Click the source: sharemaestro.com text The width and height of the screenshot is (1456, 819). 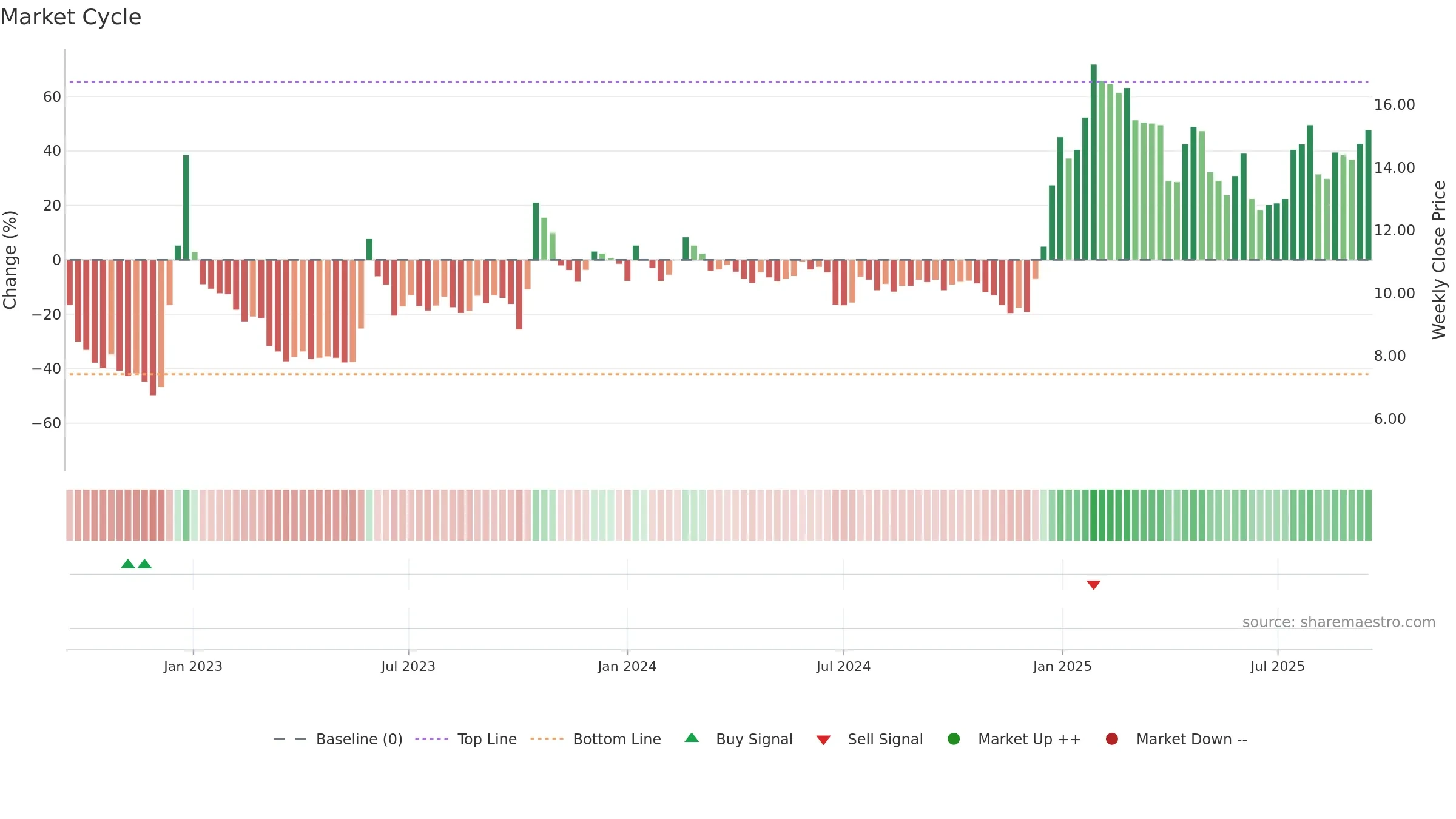coord(1339,622)
